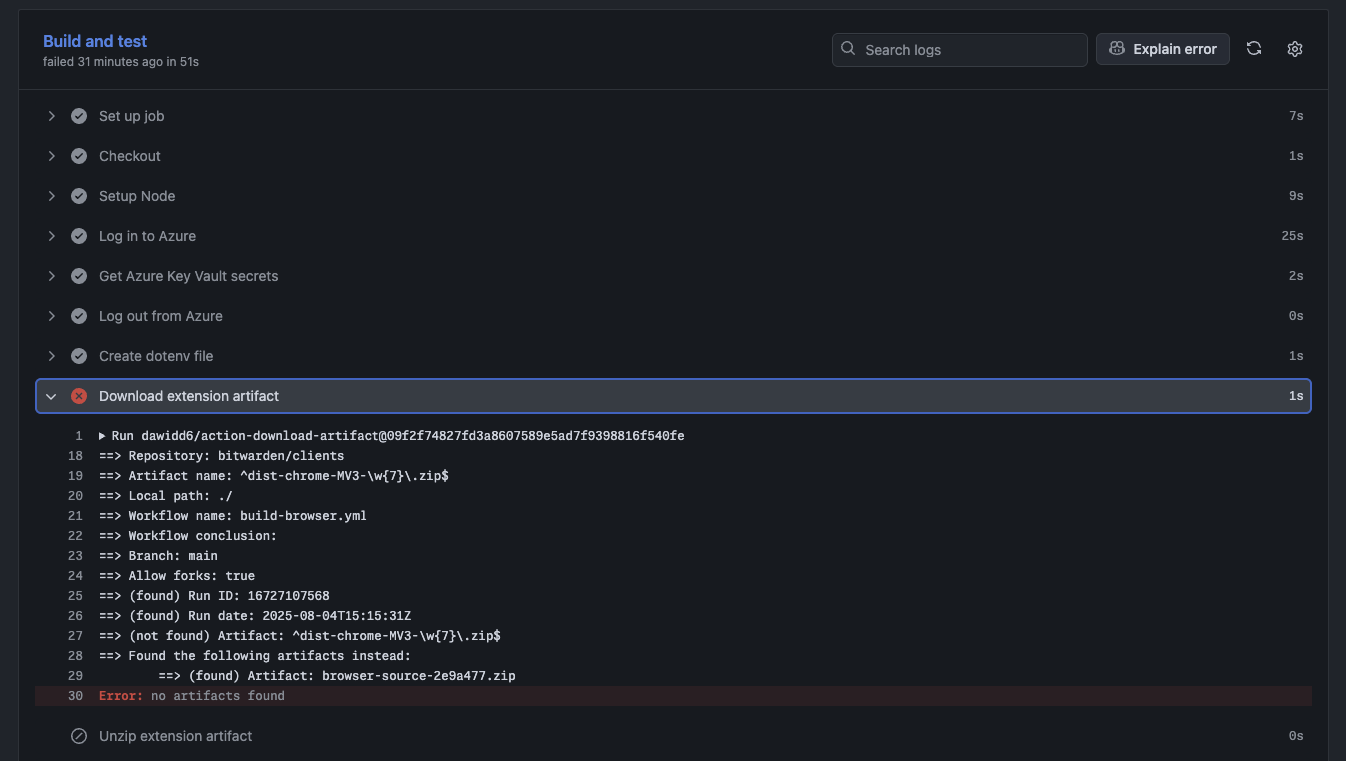Click the refresh logs icon
The height and width of the screenshot is (761, 1346).
click(x=1253, y=49)
